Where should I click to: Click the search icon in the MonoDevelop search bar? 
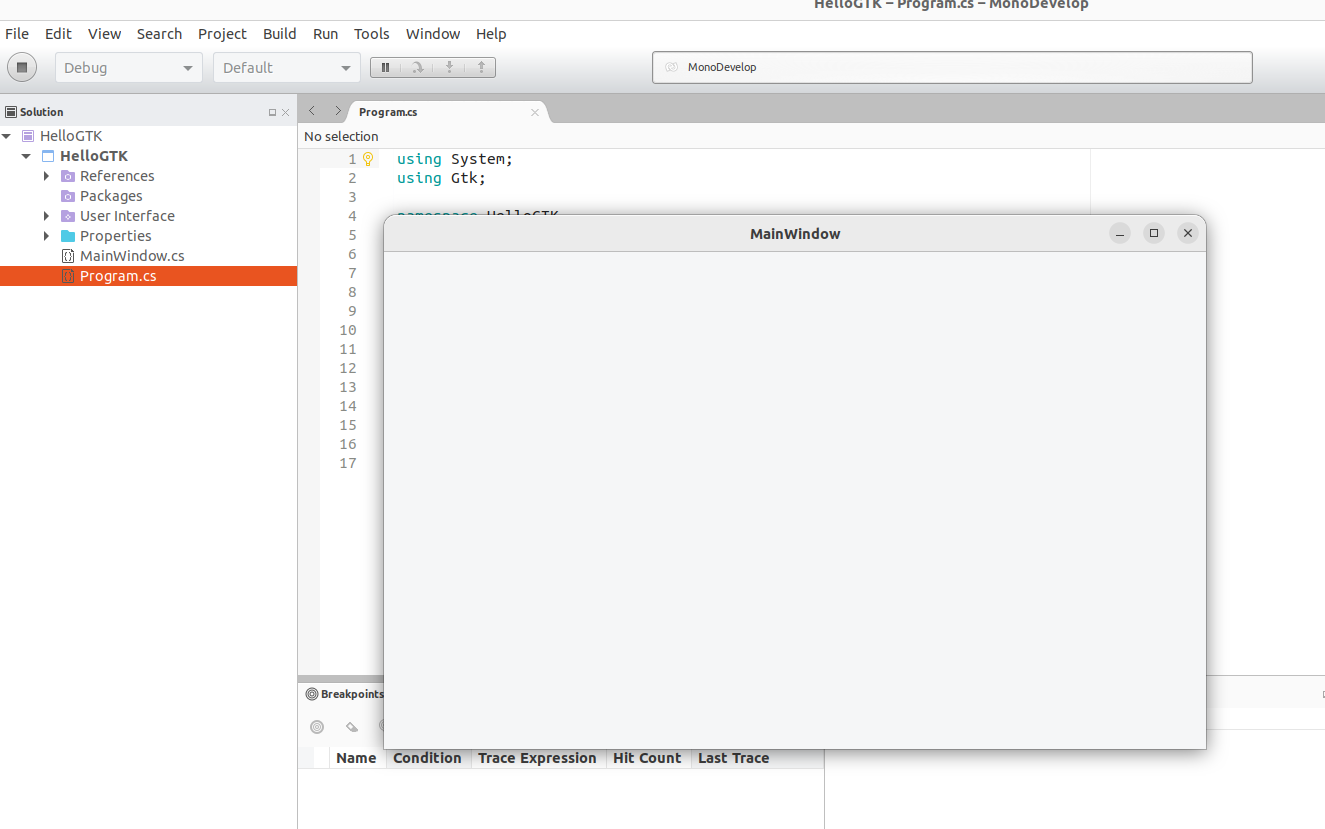pyautogui.click(x=672, y=67)
